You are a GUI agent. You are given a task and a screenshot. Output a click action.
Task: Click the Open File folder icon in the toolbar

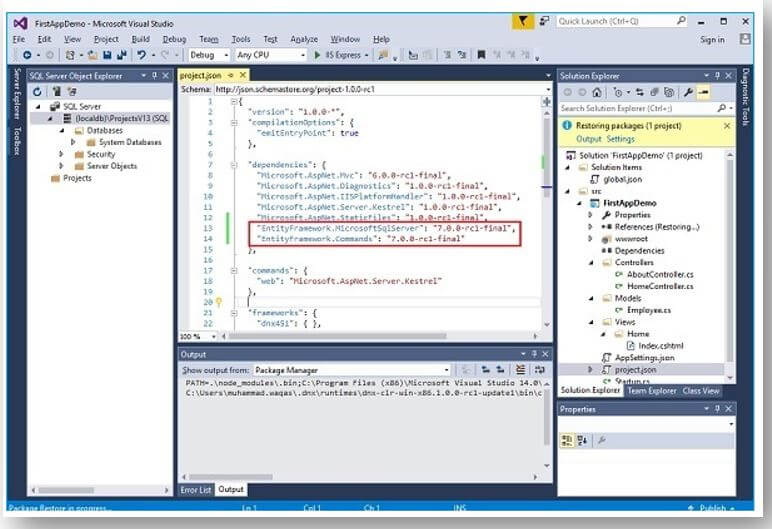[x=93, y=55]
